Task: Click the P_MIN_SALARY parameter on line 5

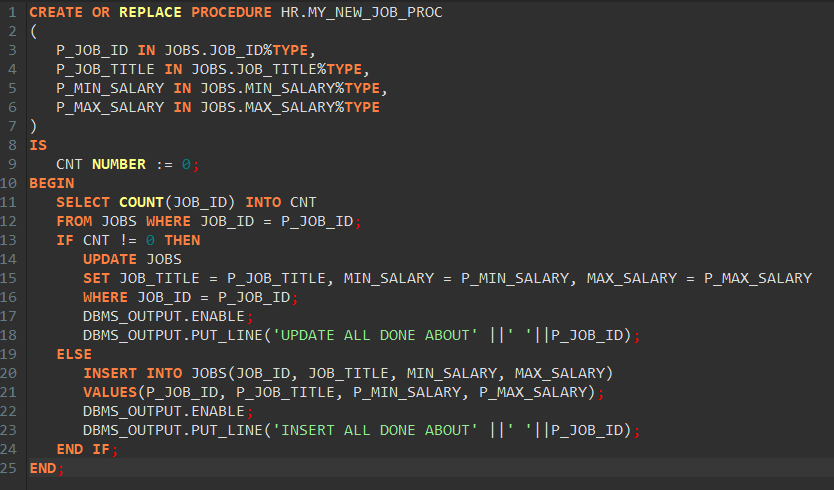Action: [110, 88]
